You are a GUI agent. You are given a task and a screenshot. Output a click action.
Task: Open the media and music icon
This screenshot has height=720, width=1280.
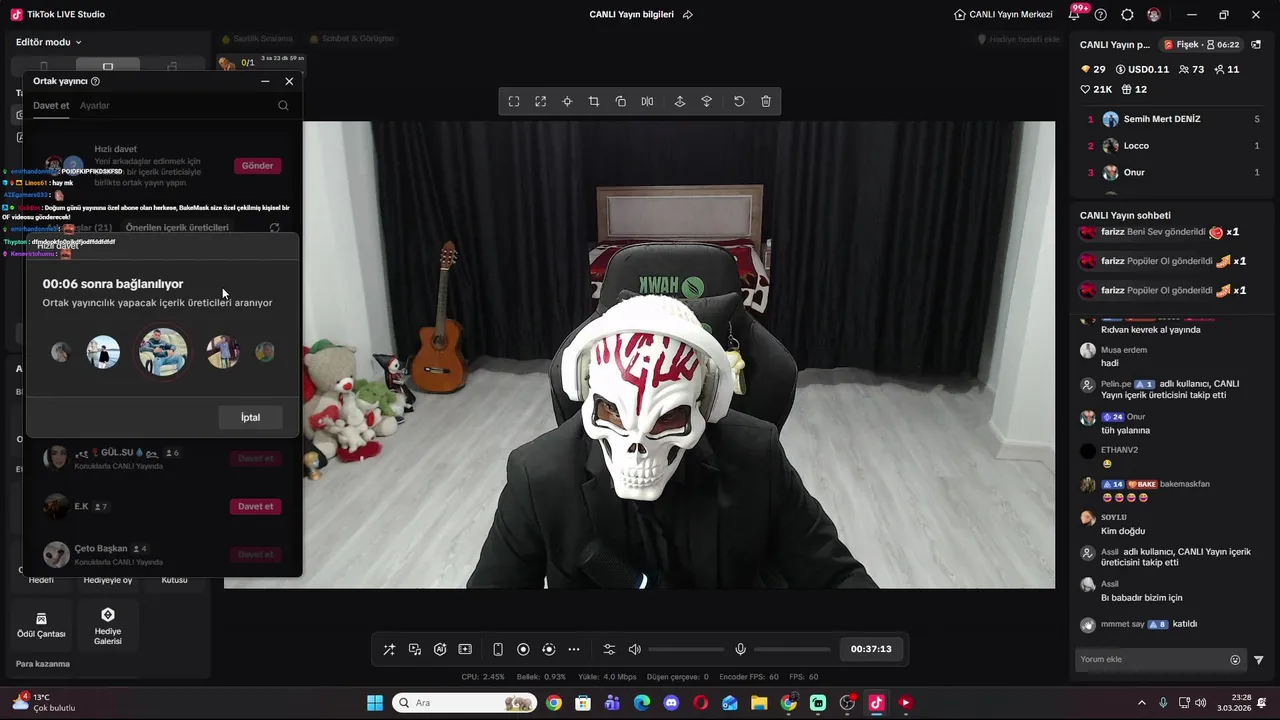[x=415, y=649]
